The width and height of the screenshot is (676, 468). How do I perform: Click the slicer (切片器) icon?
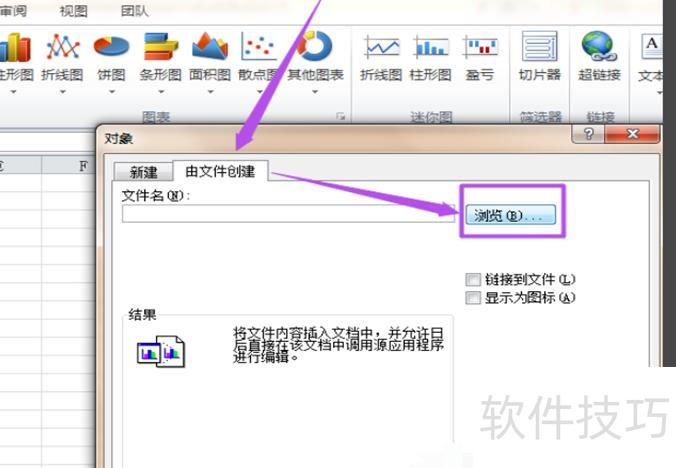(x=539, y=46)
